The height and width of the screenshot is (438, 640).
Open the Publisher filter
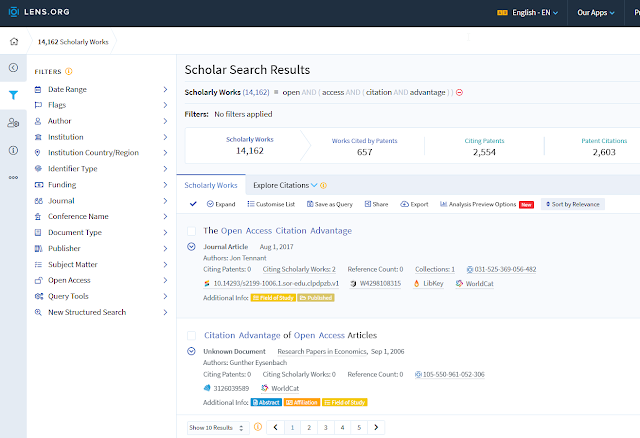click(x=101, y=248)
